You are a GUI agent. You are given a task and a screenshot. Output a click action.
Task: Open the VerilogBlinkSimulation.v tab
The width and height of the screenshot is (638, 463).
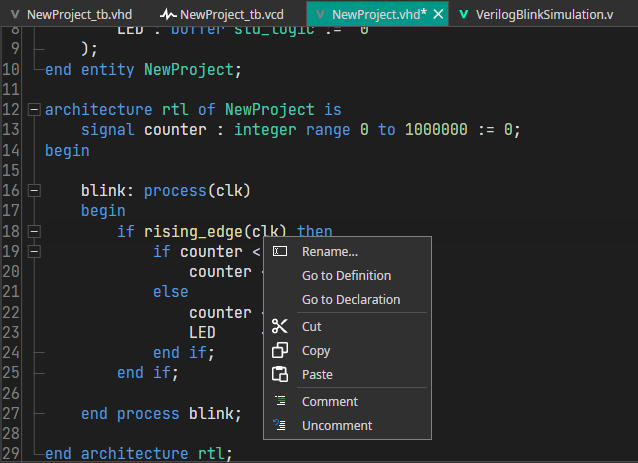[x=544, y=14]
